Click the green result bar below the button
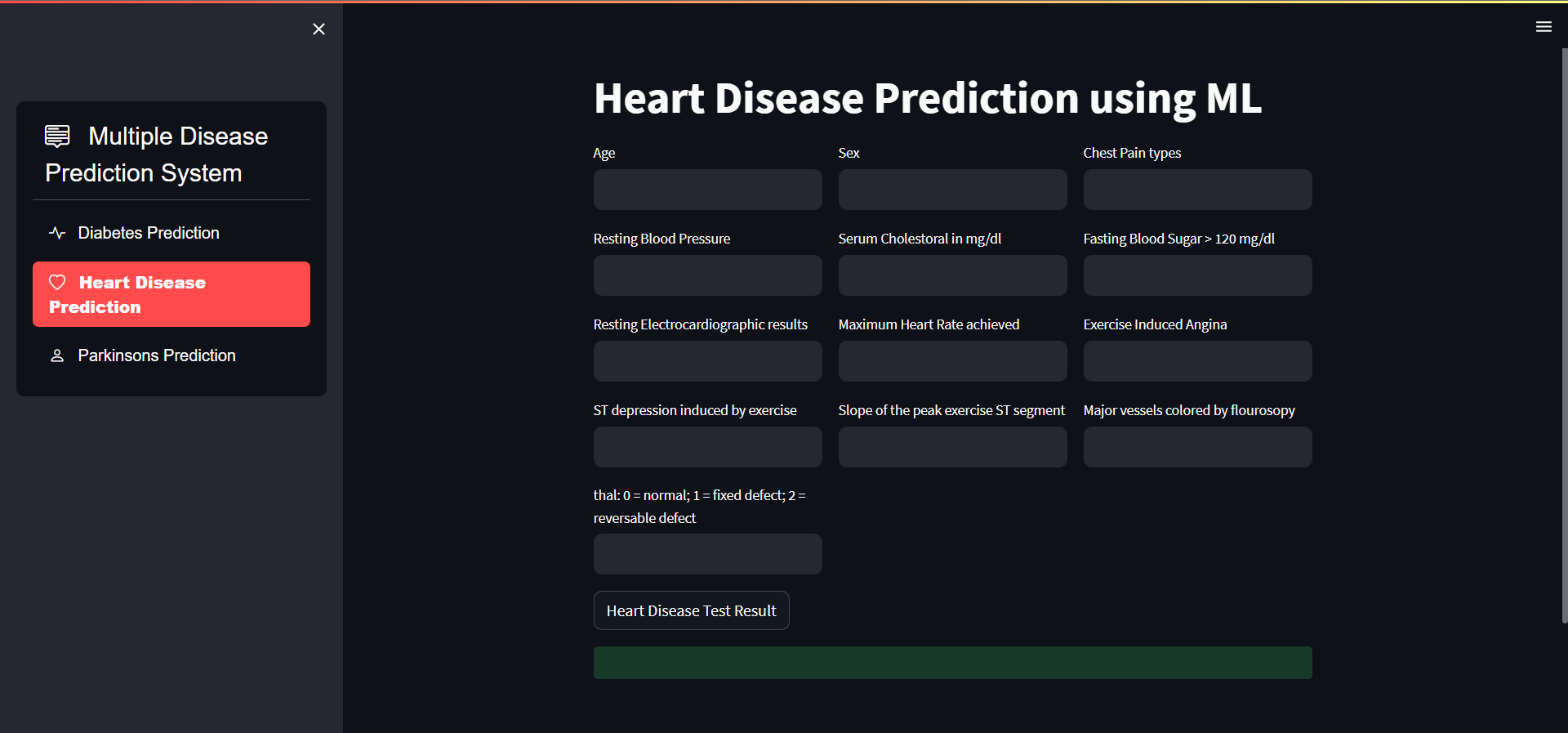 952,663
